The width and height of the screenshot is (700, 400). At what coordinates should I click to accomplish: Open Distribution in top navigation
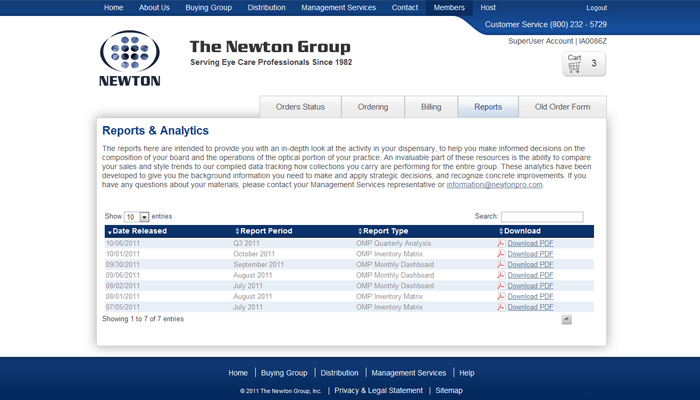coord(267,8)
